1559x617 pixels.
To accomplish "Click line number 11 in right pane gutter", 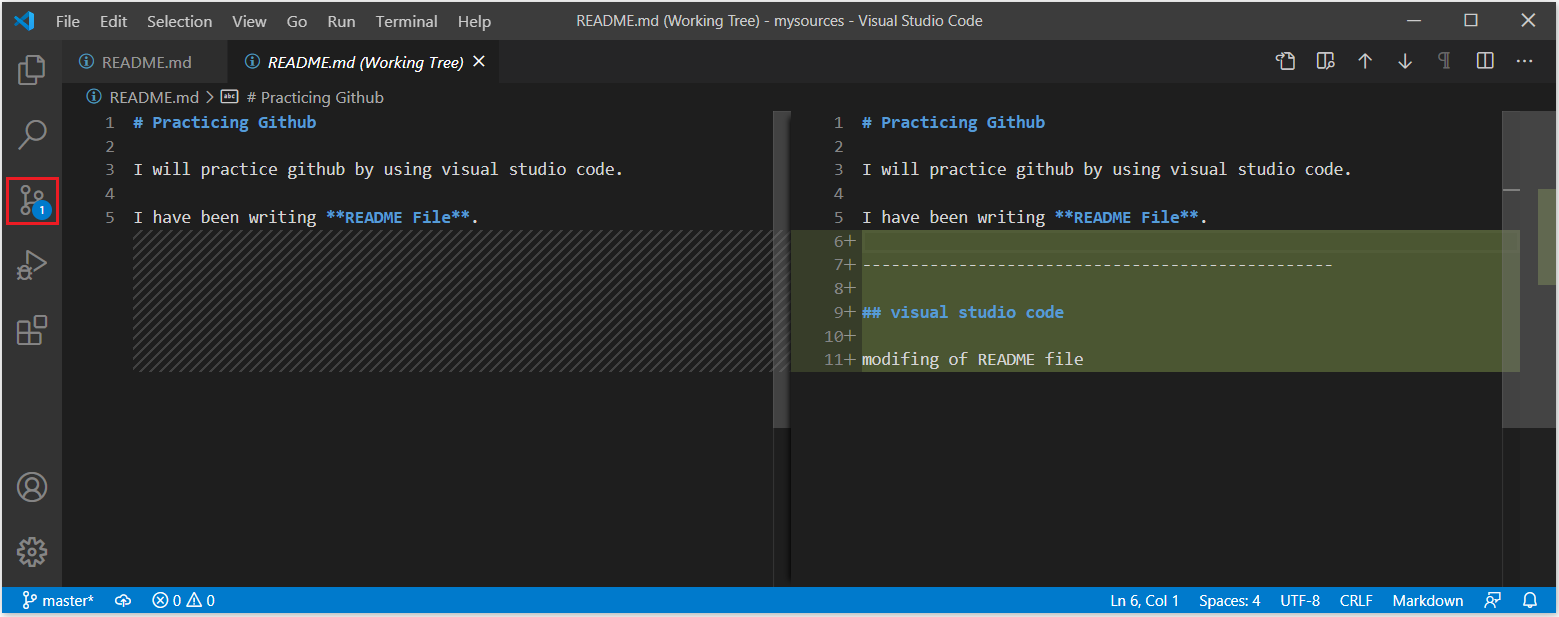I will tap(834, 359).
